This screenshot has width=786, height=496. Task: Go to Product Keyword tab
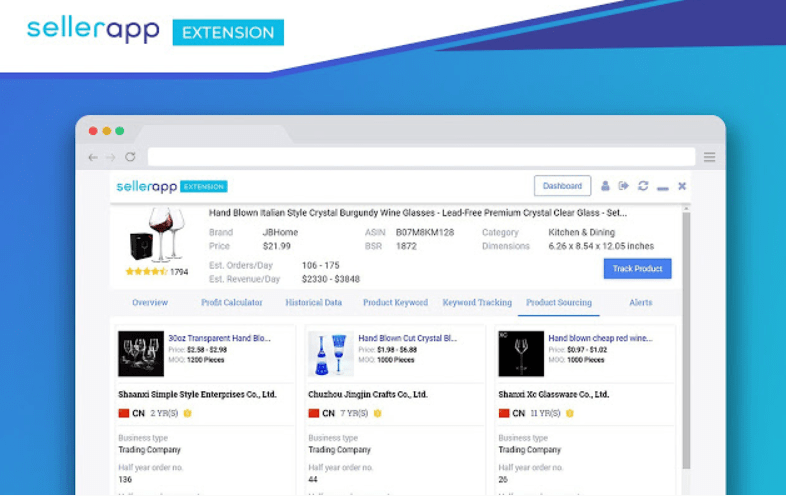click(396, 302)
